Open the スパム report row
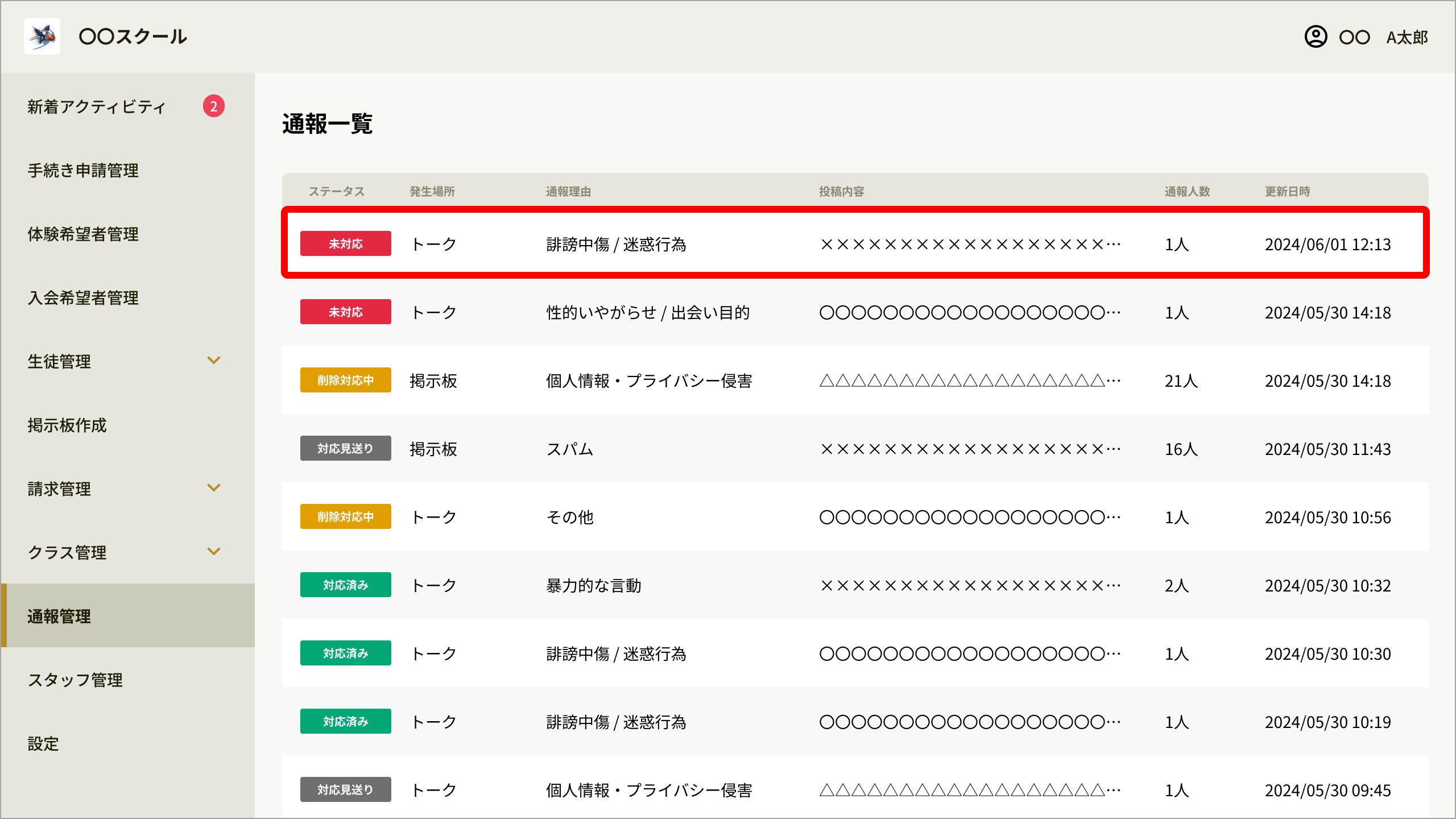 click(x=855, y=448)
